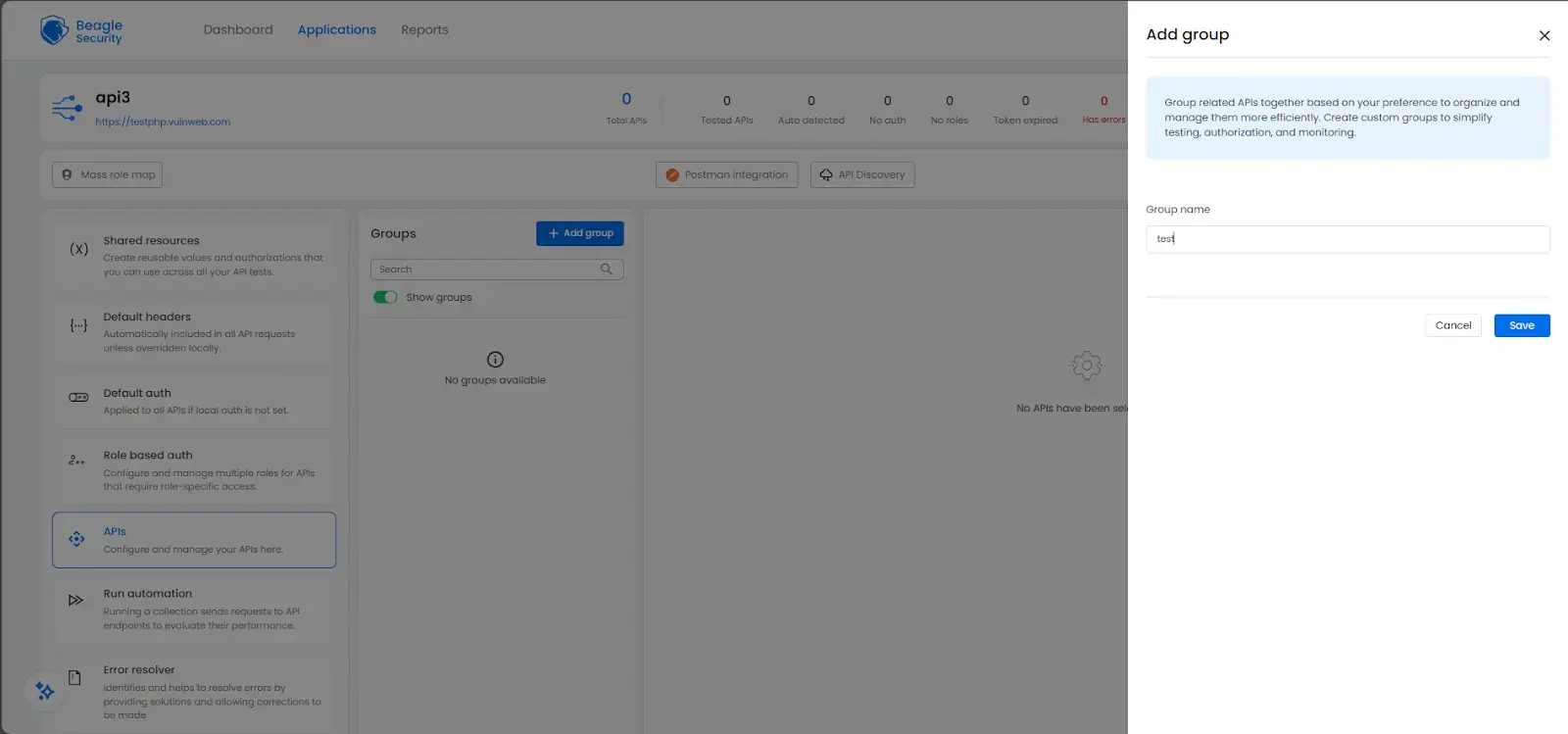Click the APIs section icon
1568x734 pixels.
(76, 539)
